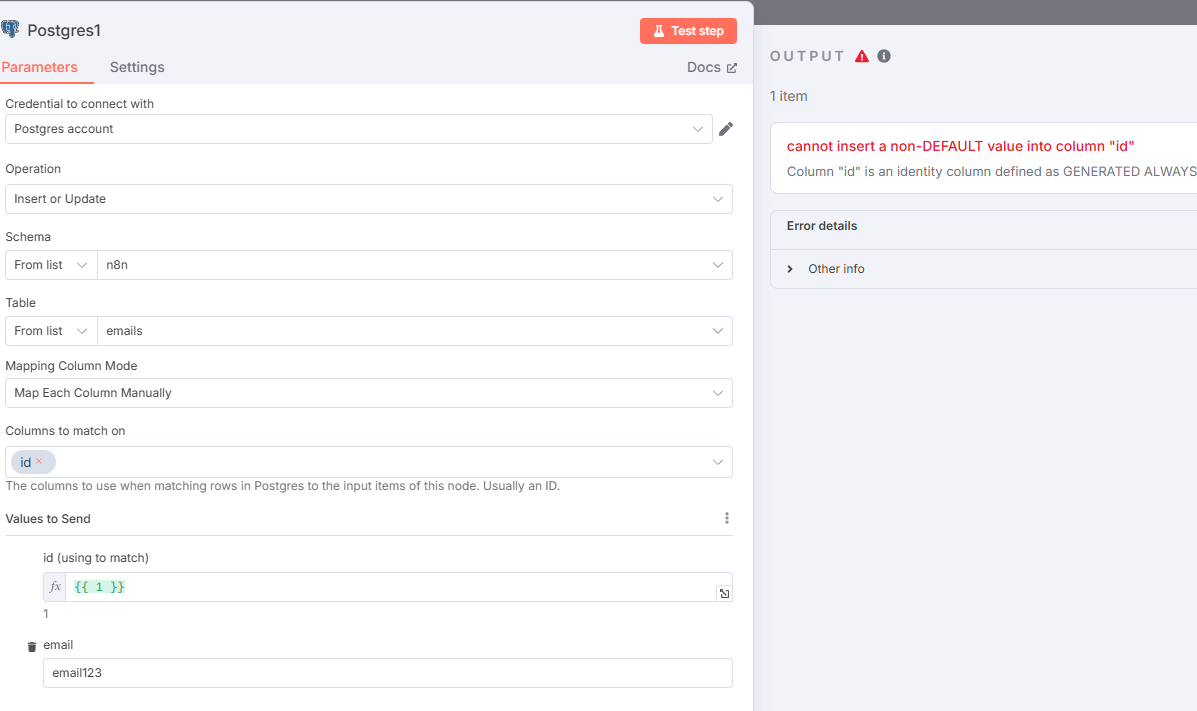The height and width of the screenshot is (711, 1197).
Task: Open the Columns to match on dropdown
Action: click(x=369, y=462)
